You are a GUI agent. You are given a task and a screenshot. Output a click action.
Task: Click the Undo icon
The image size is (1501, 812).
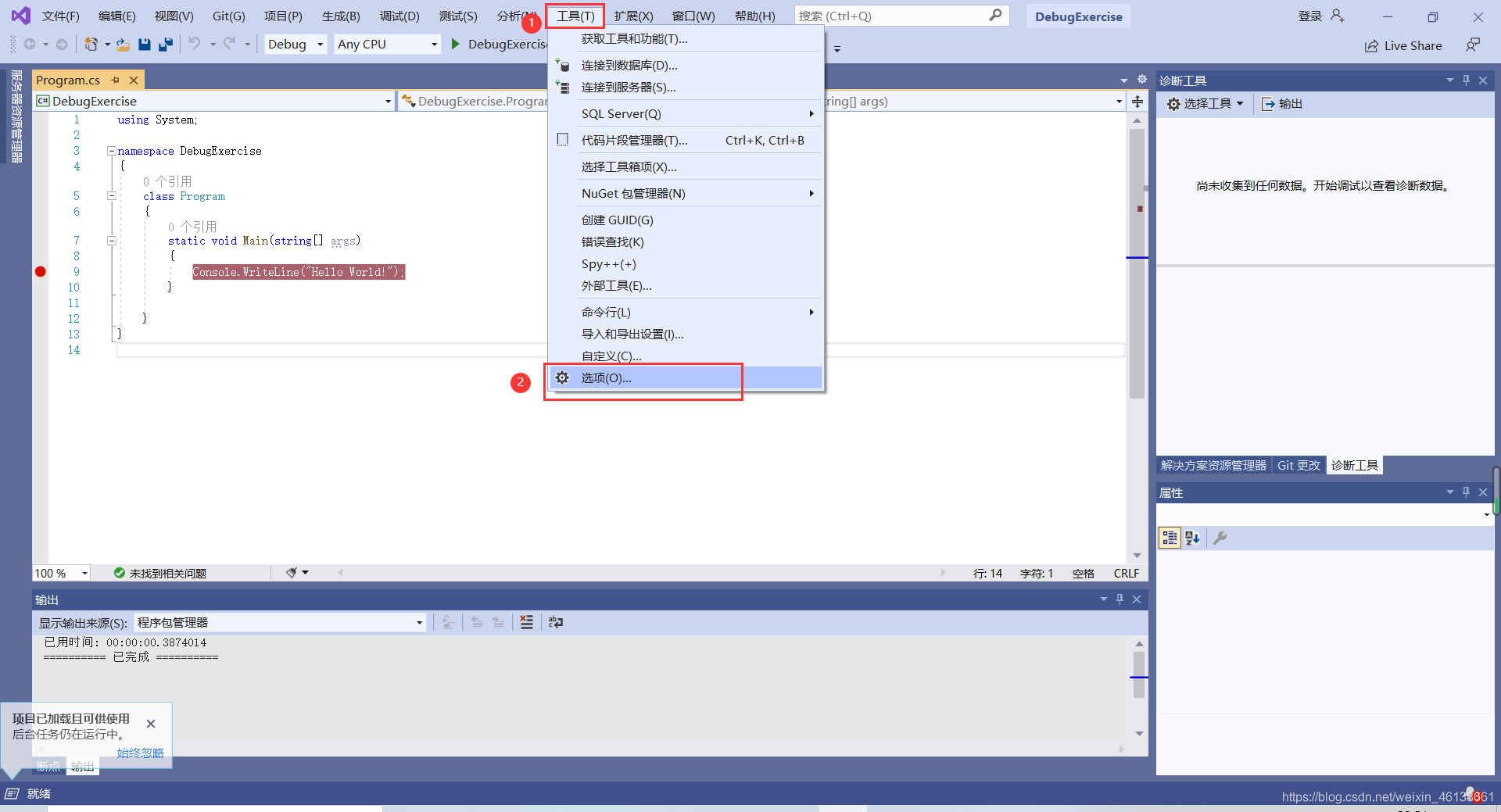tap(196, 45)
